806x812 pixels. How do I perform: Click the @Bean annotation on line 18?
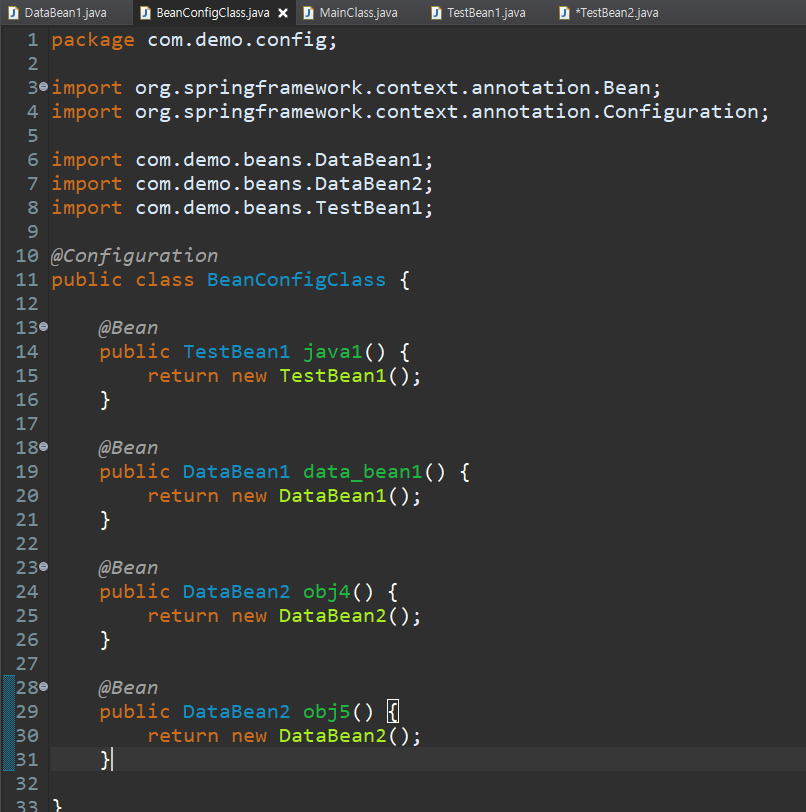pos(128,448)
